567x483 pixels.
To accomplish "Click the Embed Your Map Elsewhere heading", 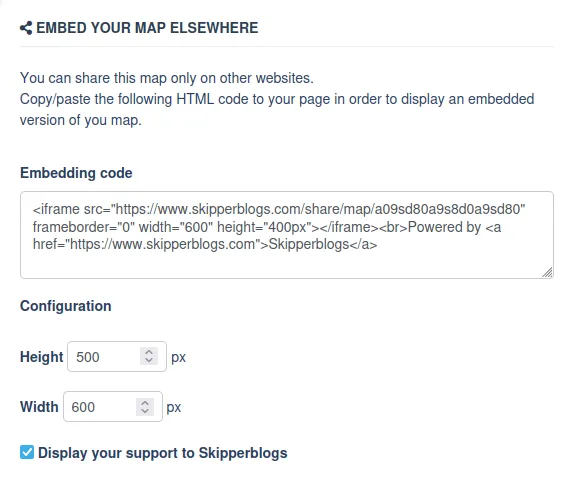I will [147, 28].
